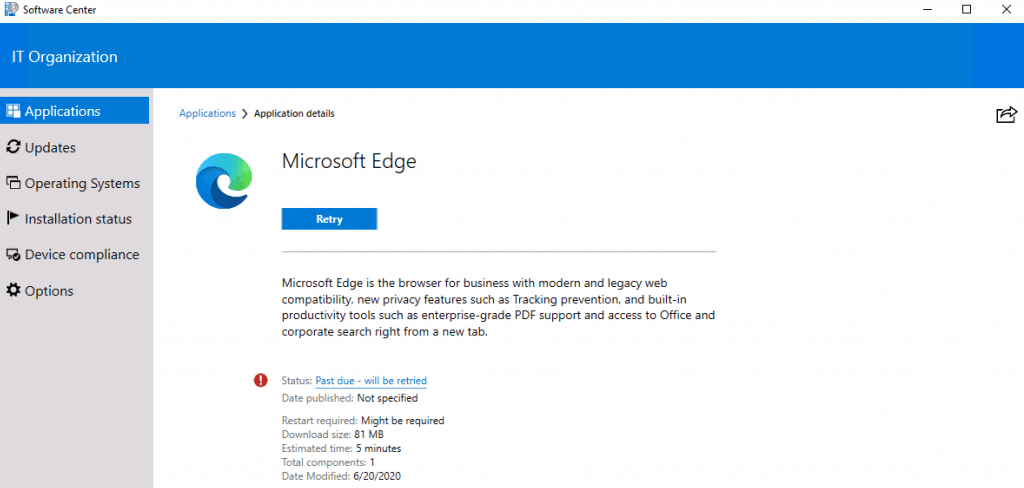The image size is (1024, 488).
Task: Open the Applications sidebar section
Action: [x=74, y=110]
